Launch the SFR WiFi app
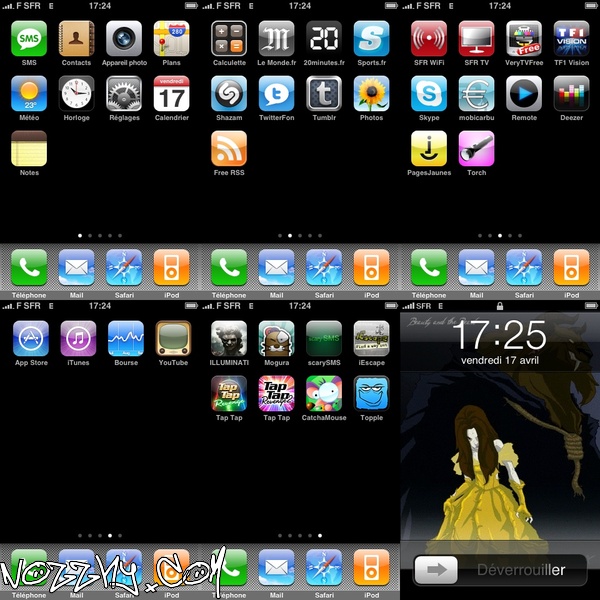Screen dimensions: 600x600 tap(429, 39)
